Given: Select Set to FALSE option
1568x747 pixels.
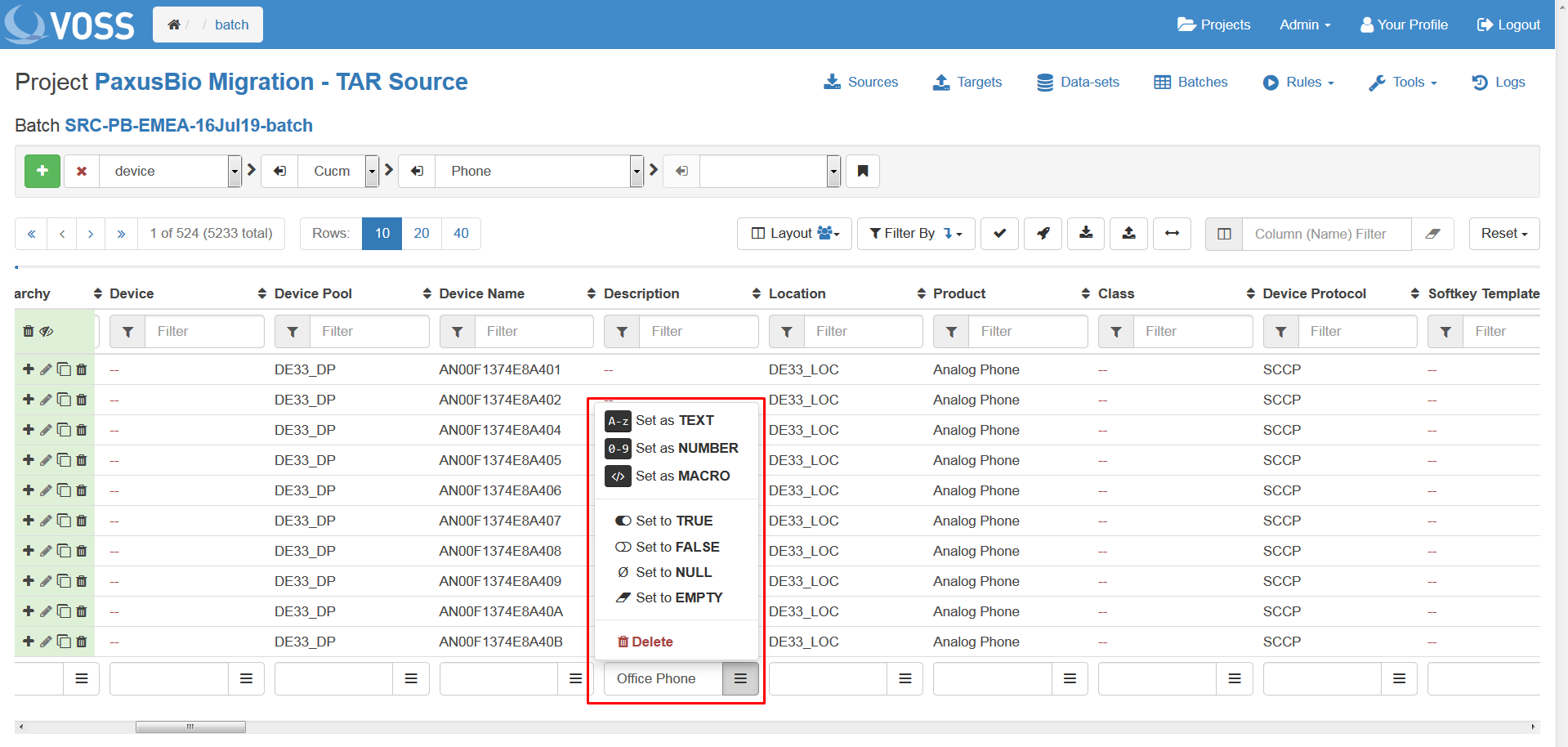Looking at the screenshot, I should [677, 547].
